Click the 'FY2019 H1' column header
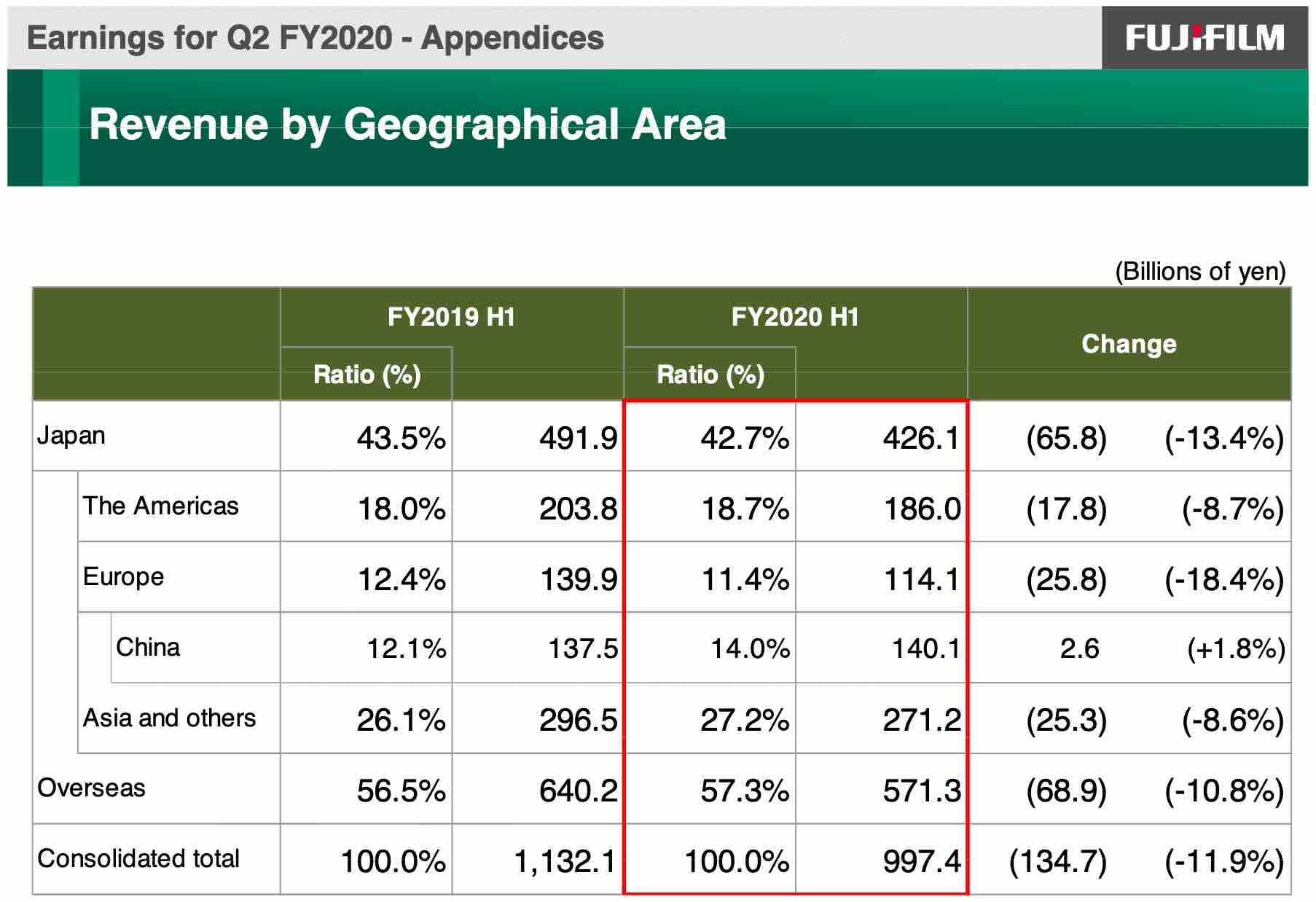This screenshot has height=902, width=1316. [x=452, y=317]
